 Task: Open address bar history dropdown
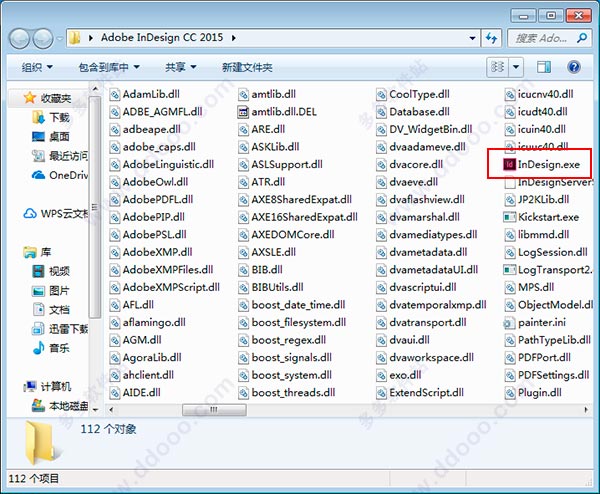(473, 38)
